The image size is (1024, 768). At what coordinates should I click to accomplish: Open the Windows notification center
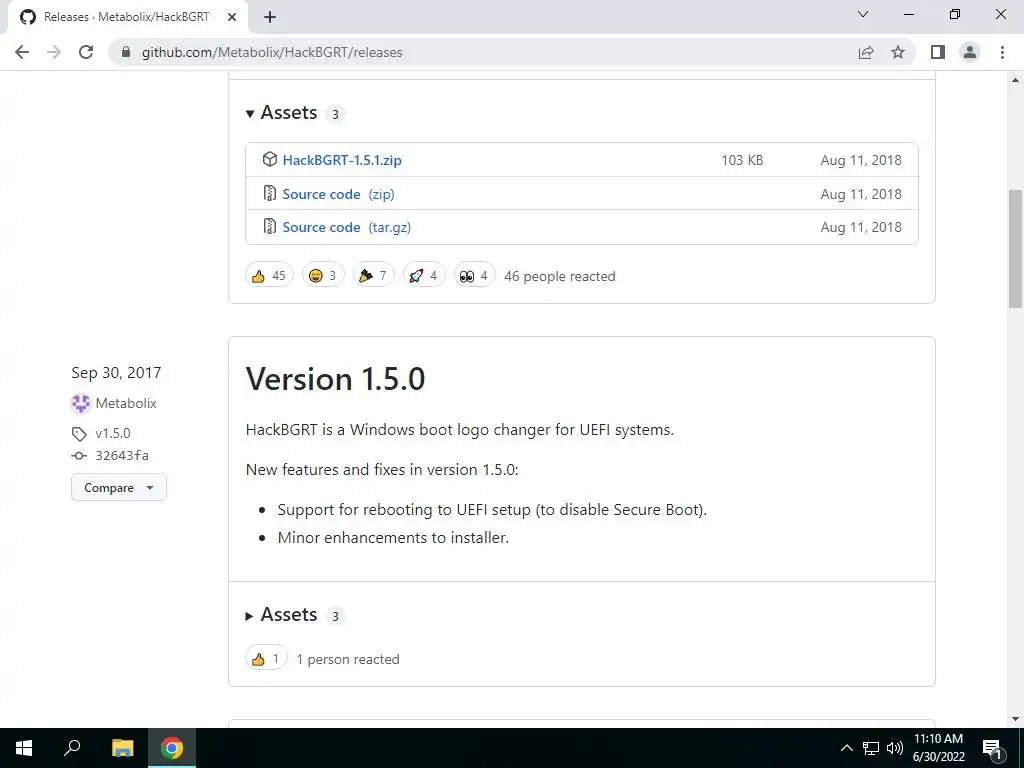tap(993, 748)
